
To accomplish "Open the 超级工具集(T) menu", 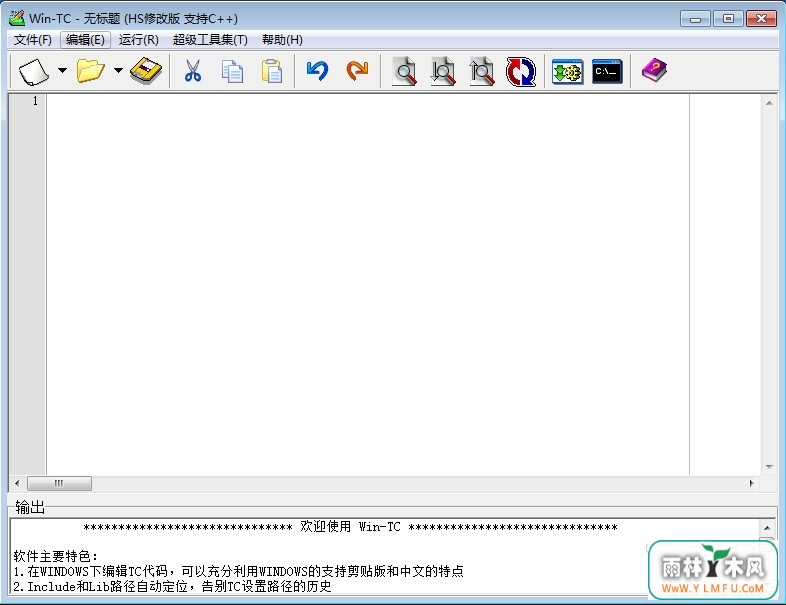I will click(210, 40).
